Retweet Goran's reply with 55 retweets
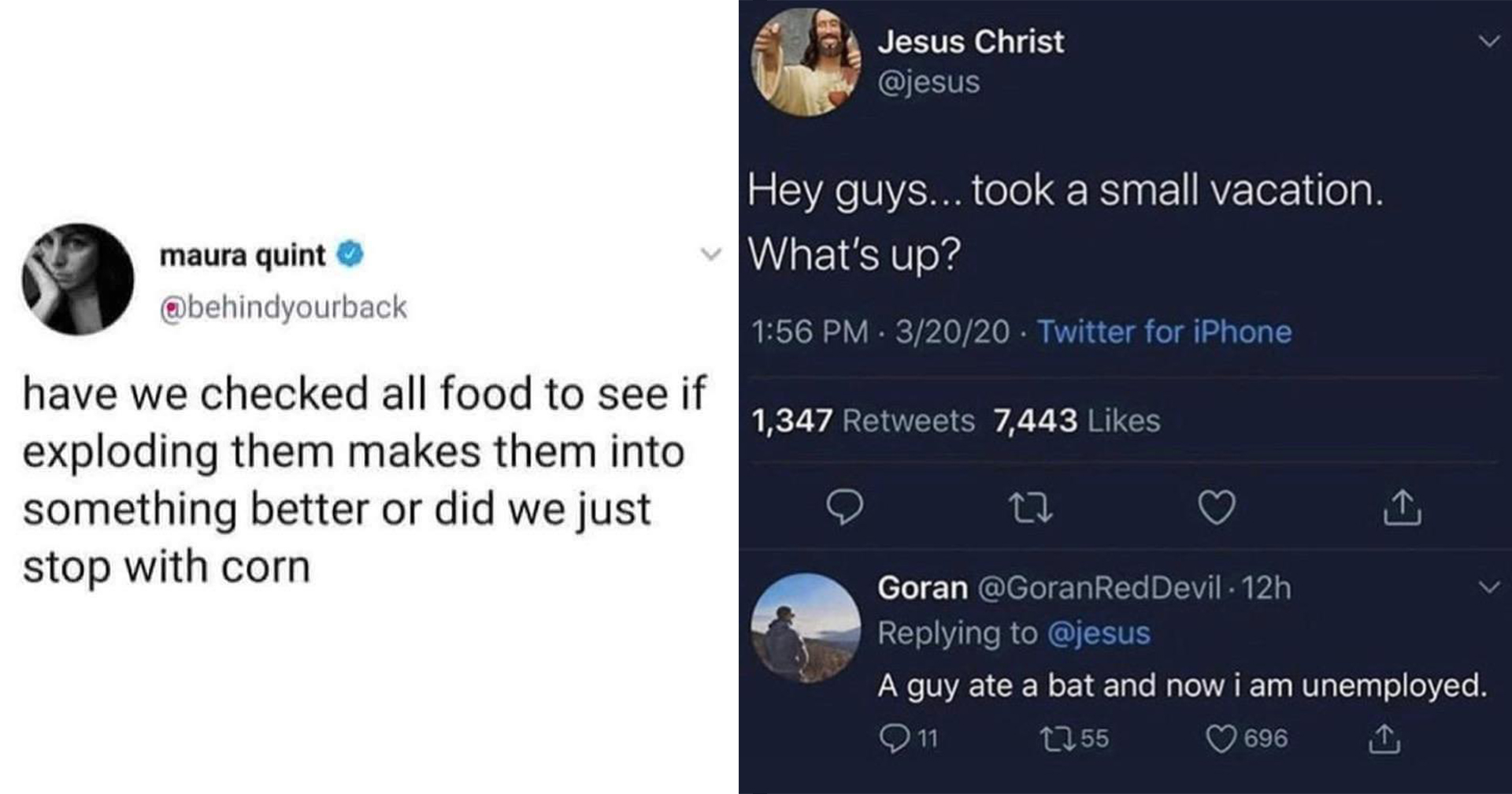 tap(1052, 738)
